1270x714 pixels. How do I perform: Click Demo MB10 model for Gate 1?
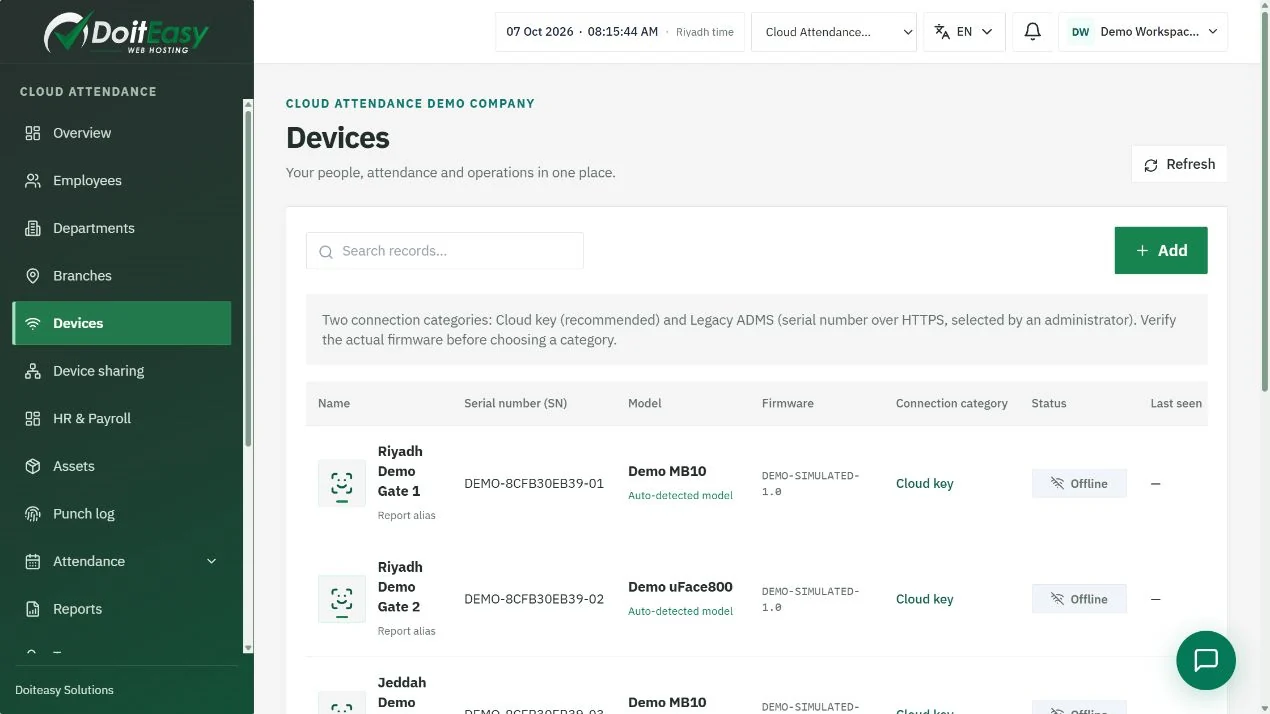[667, 471]
